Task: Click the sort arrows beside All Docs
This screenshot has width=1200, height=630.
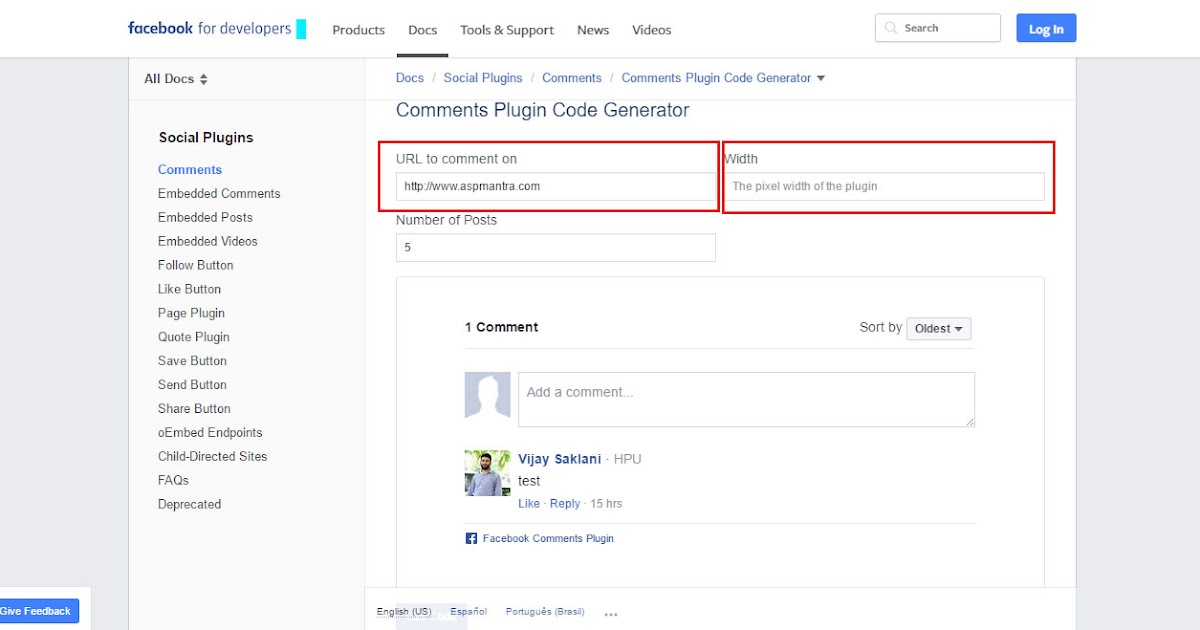Action: (x=203, y=78)
